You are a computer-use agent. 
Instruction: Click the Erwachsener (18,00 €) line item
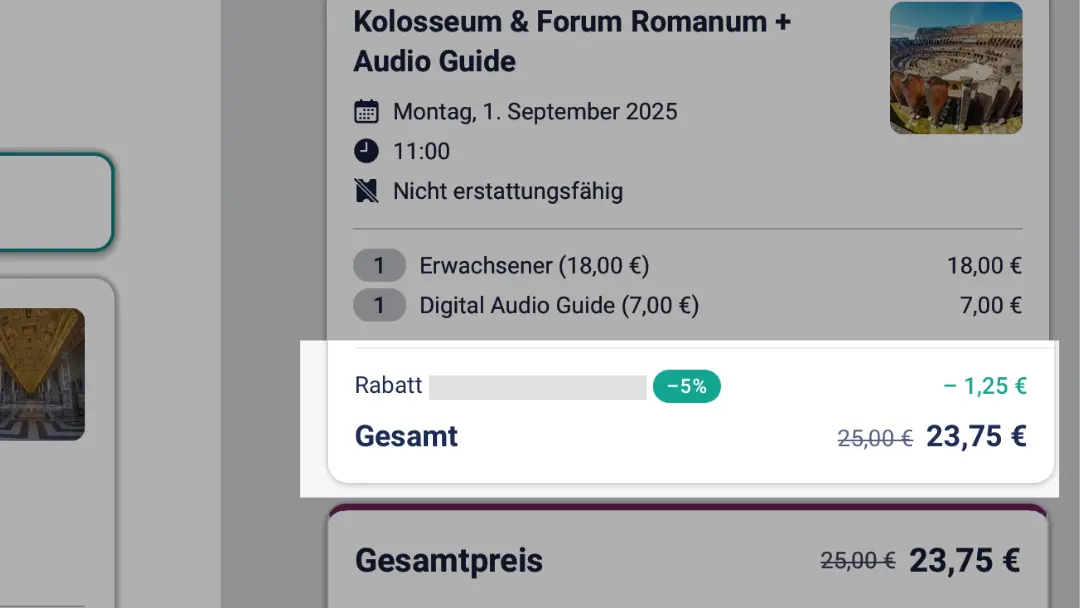click(x=534, y=265)
